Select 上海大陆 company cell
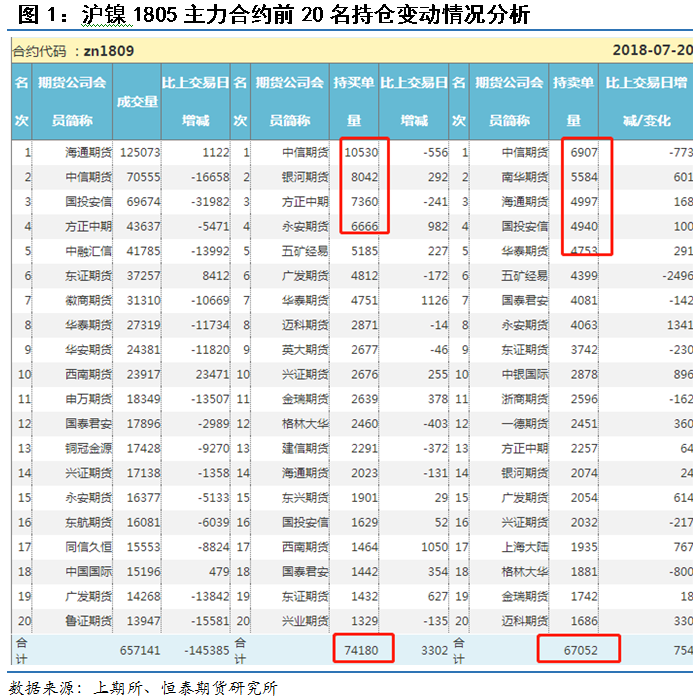 525,547
